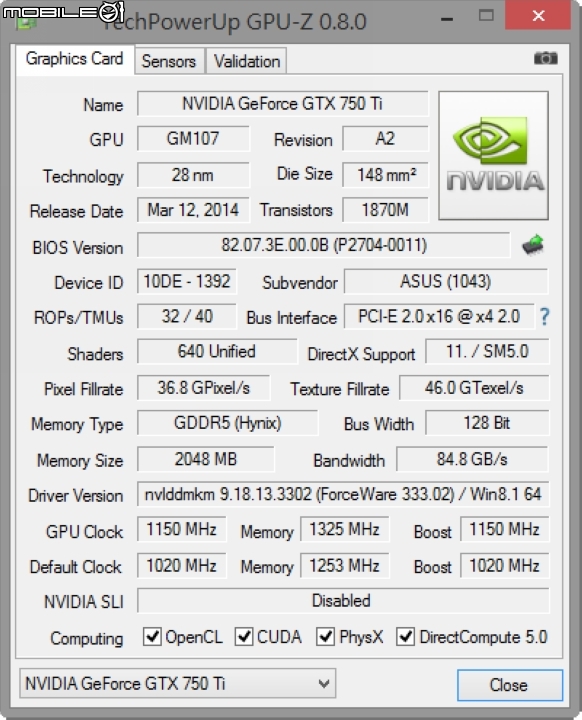Click the Revision field showing A2

click(385, 139)
